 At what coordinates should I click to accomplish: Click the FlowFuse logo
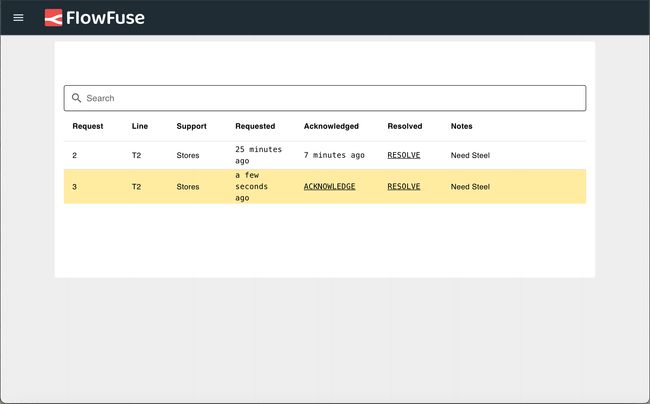pyautogui.click(x=94, y=18)
